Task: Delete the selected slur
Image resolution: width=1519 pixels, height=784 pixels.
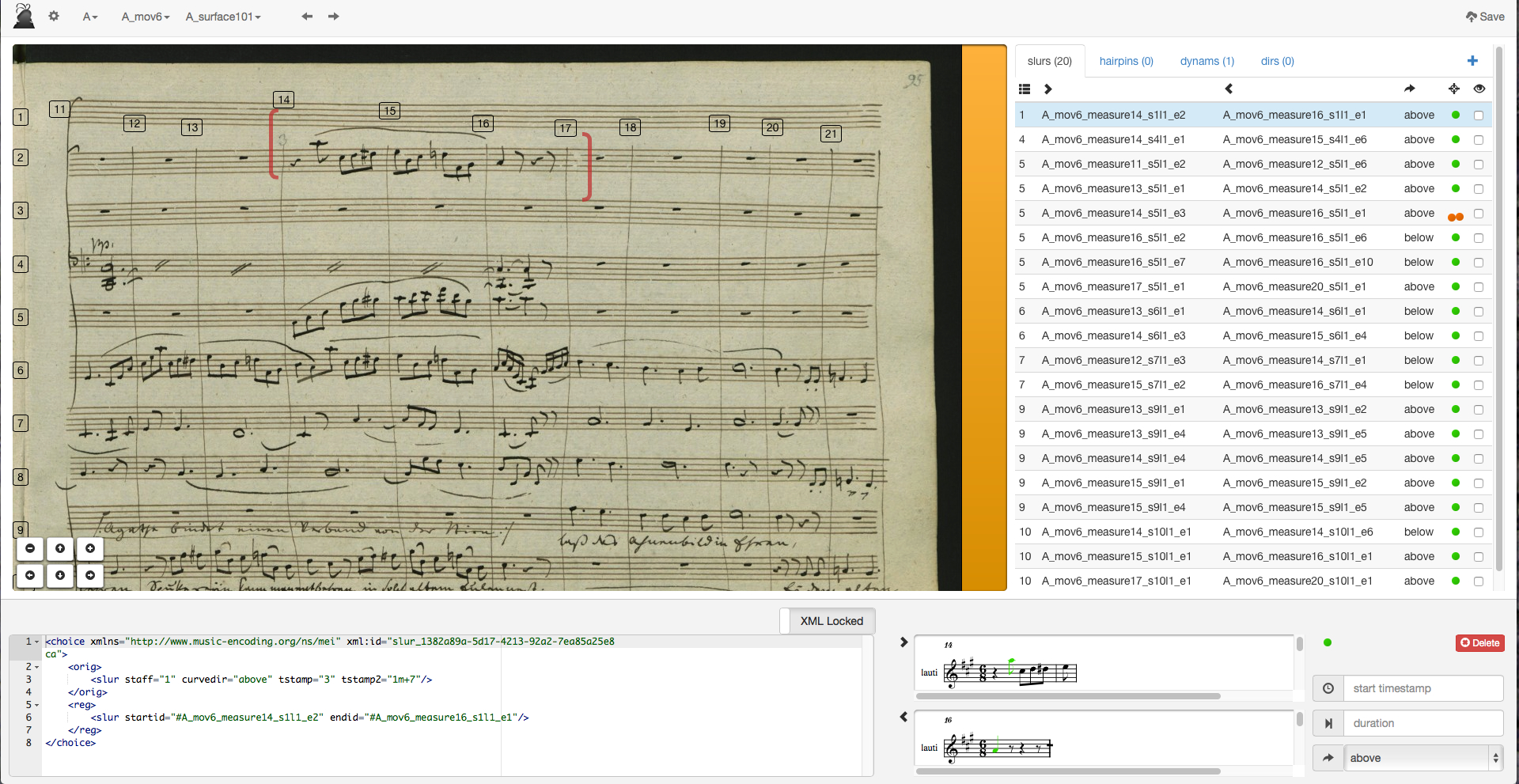Action: tap(1480, 642)
